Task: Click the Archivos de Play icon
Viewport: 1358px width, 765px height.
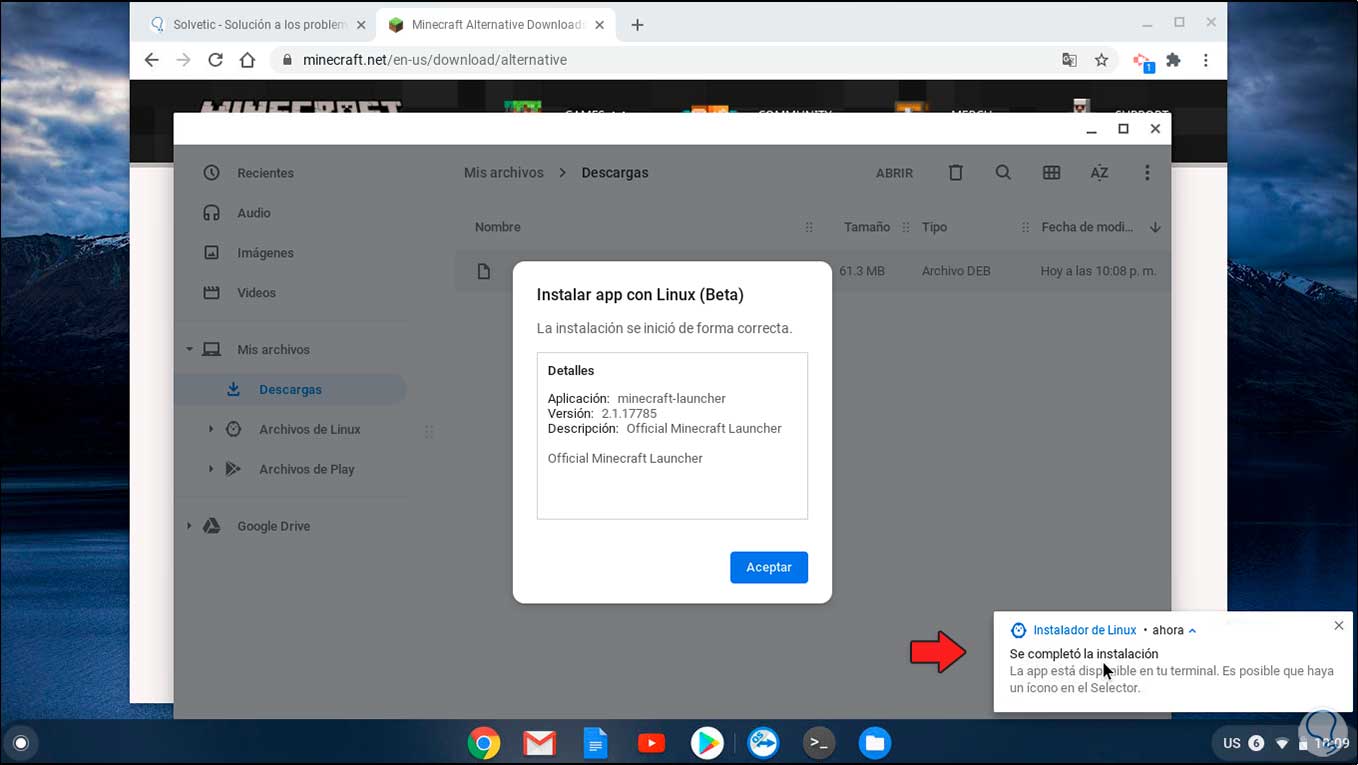Action: [233, 469]
